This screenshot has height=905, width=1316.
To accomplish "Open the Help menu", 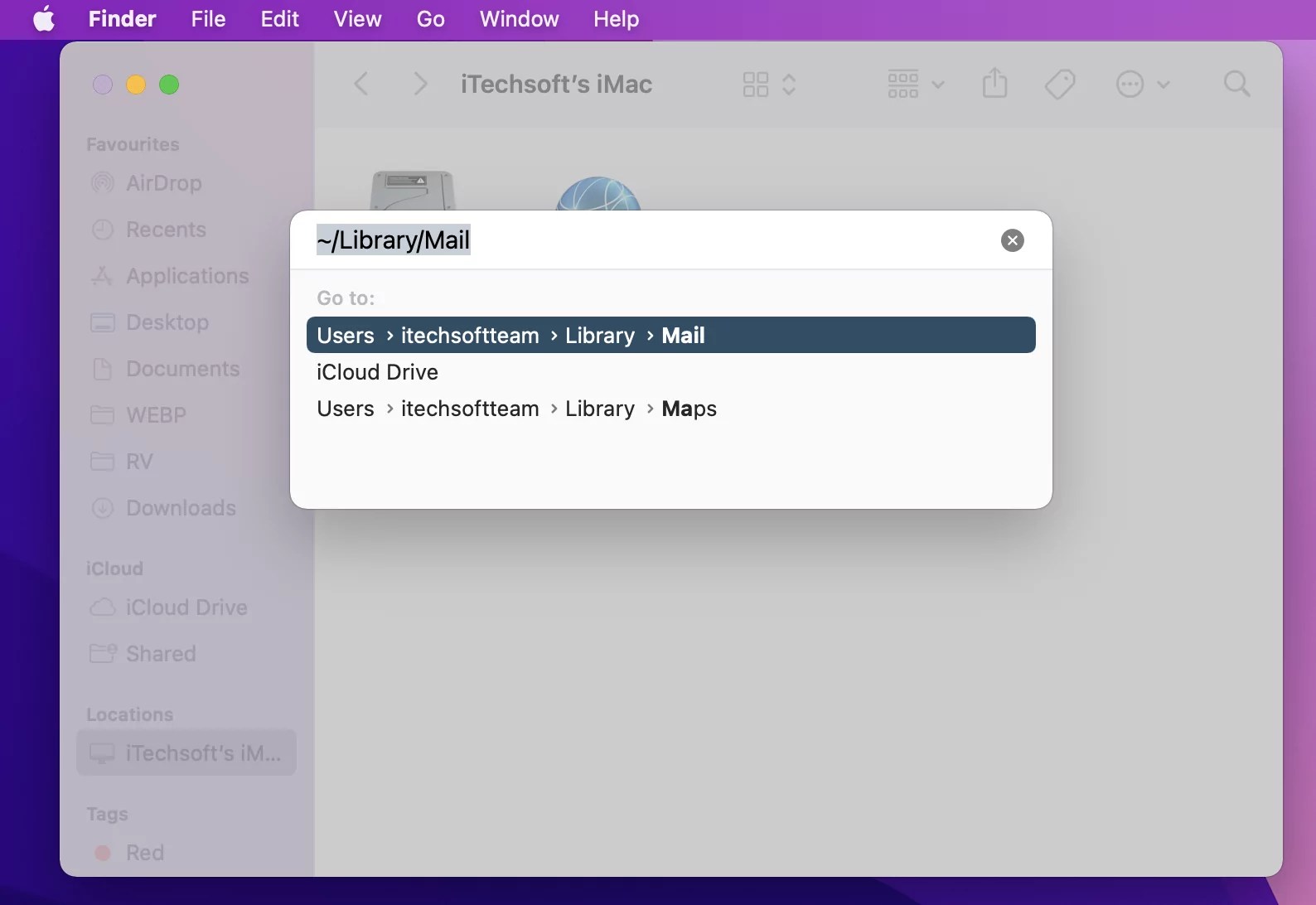I will tap(616, 18).
